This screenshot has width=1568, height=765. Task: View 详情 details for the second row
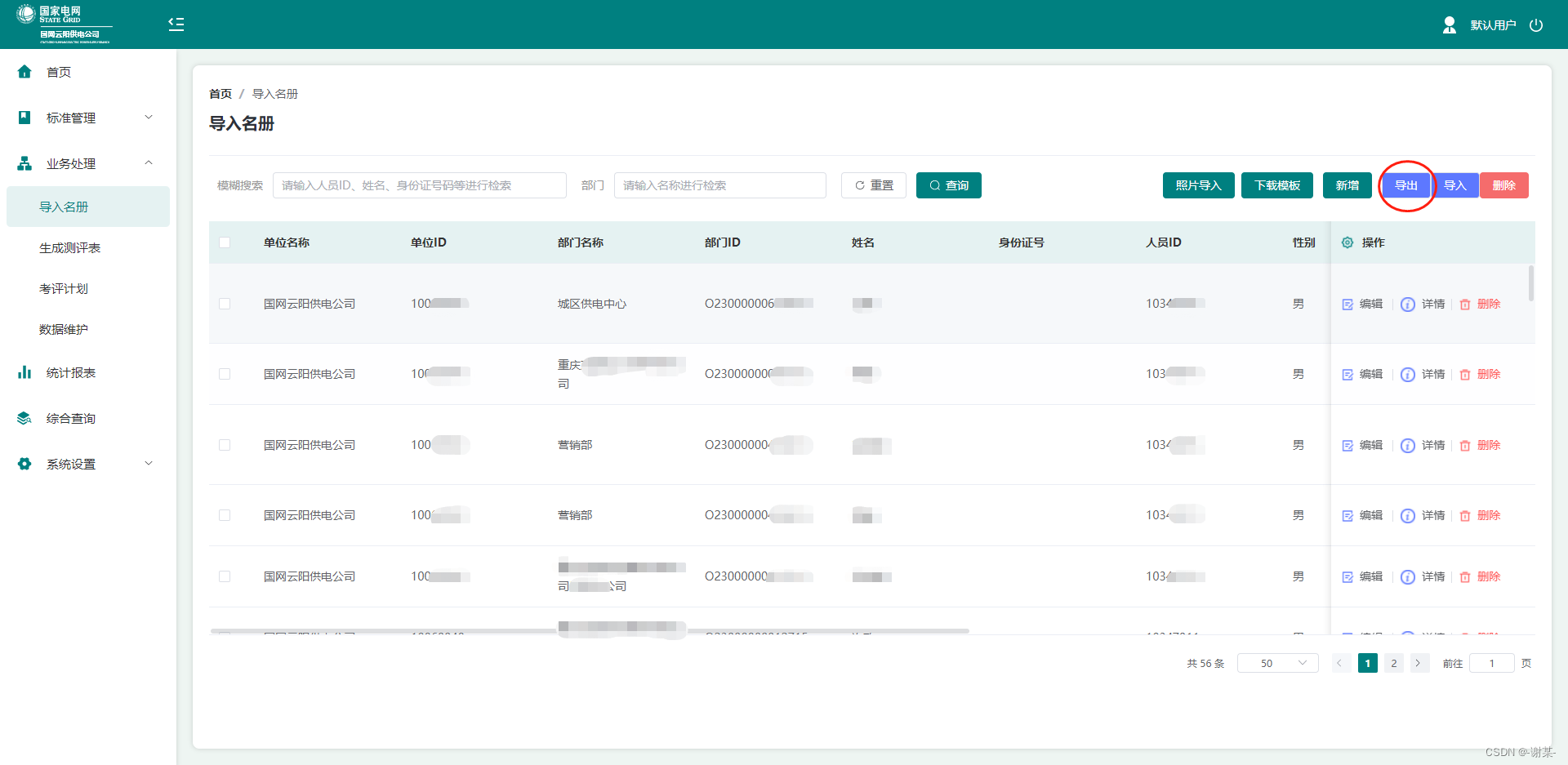[1407, 374]
